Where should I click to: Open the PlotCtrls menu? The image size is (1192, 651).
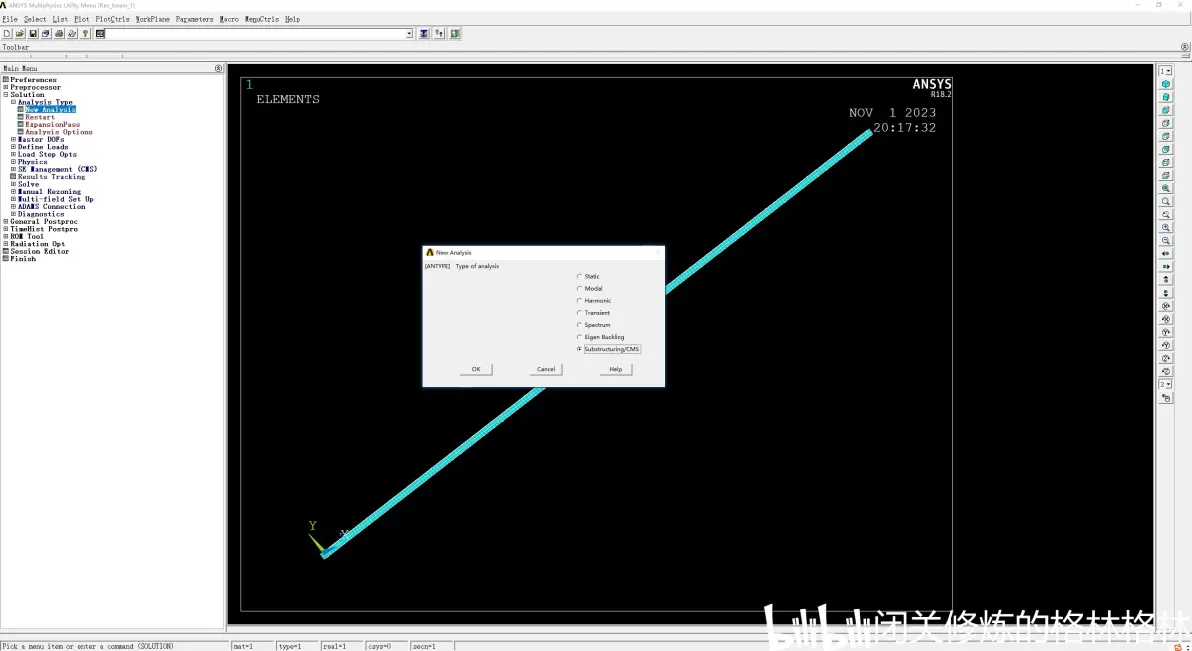(x=113, y=19)
